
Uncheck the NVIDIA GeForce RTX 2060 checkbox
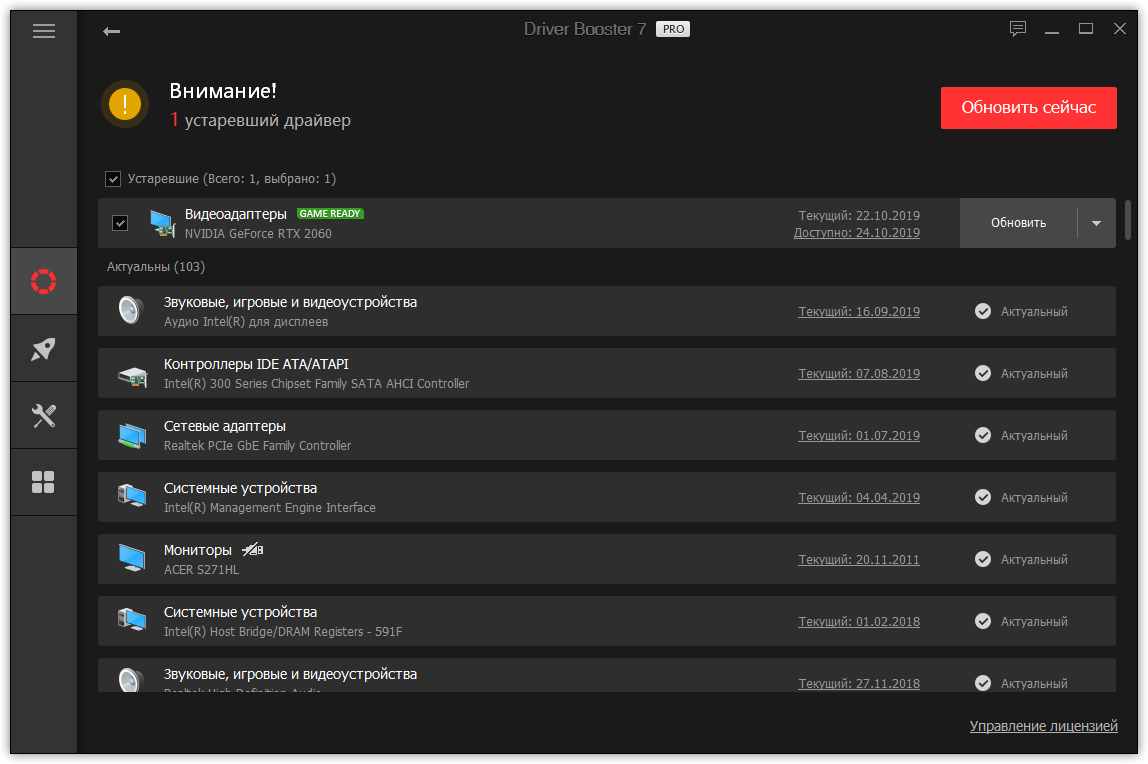(120, 222)
